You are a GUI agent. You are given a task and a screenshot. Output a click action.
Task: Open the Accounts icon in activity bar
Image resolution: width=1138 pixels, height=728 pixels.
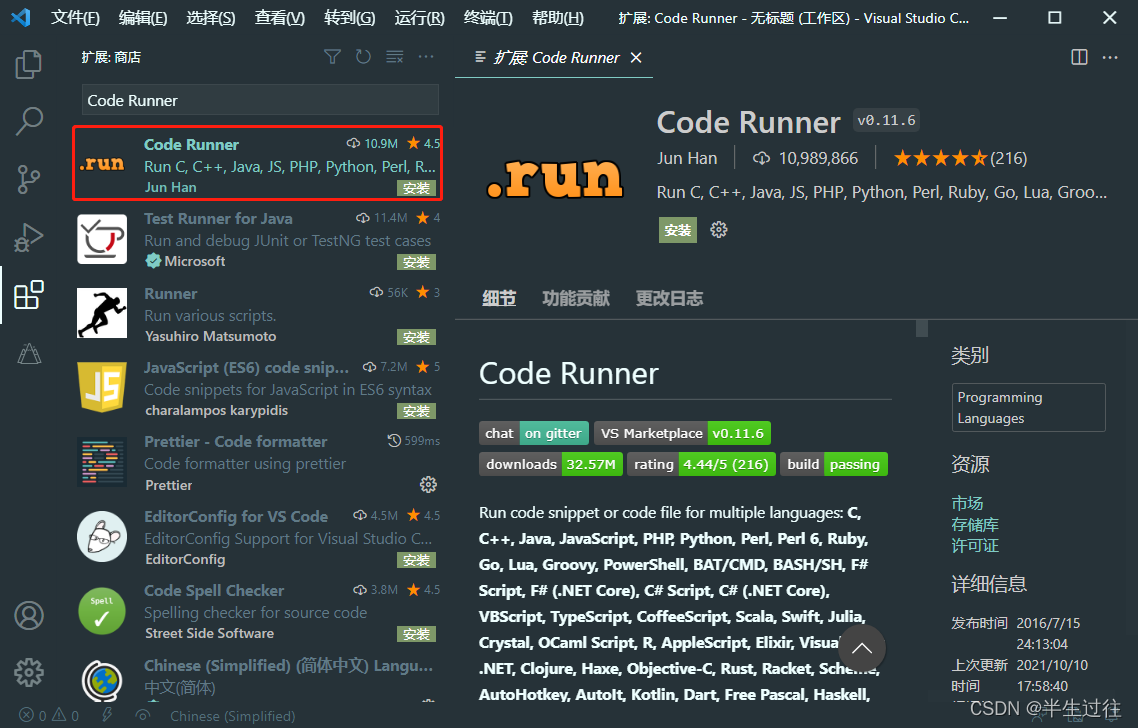pyautogui.click(x=28, y=615)
